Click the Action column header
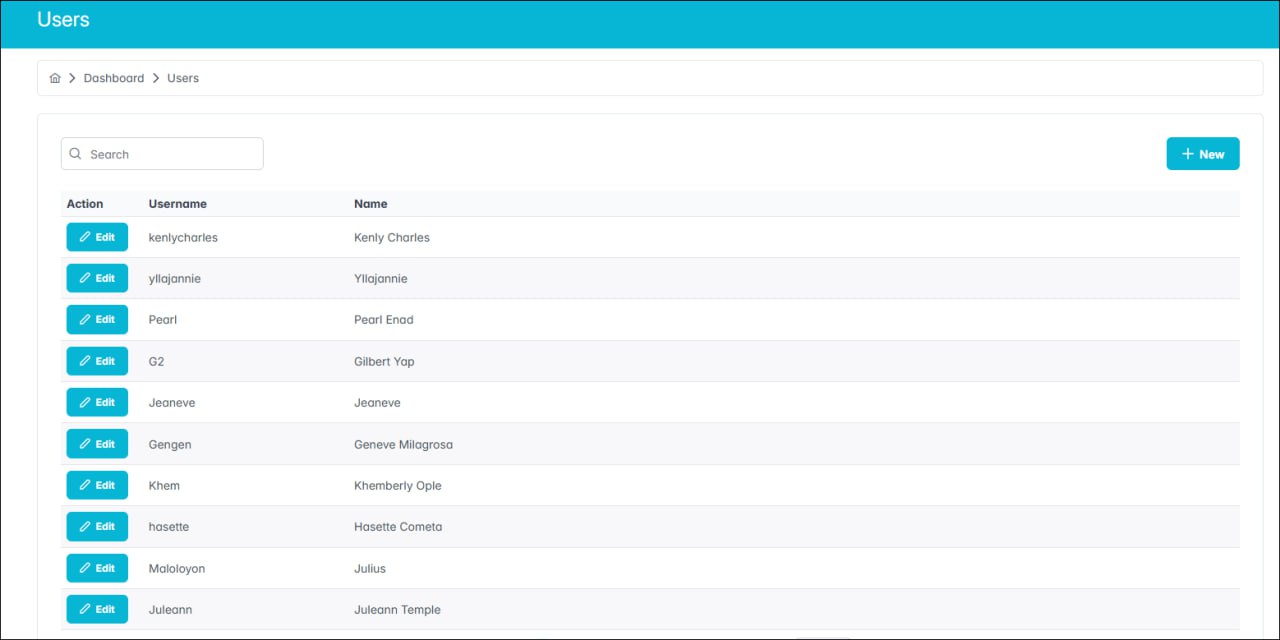1280x640 pixels. click(85, 204)
